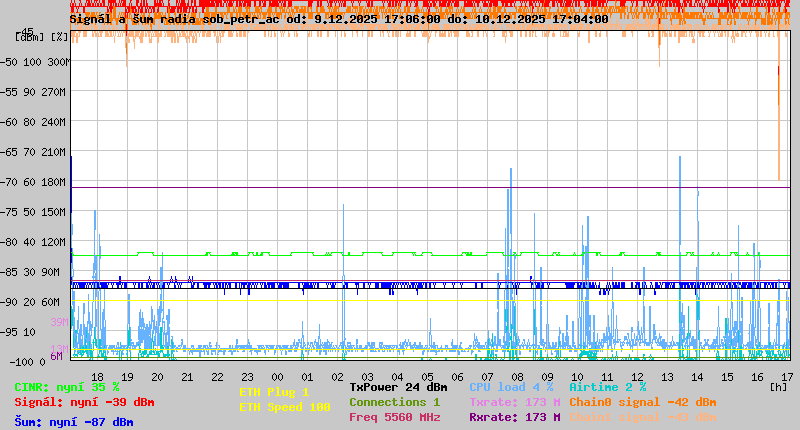The height and width of the screenshot is (430, 800).
Task: Click the '17' hour tick on the x-axis
Action: tap(787, 377)
